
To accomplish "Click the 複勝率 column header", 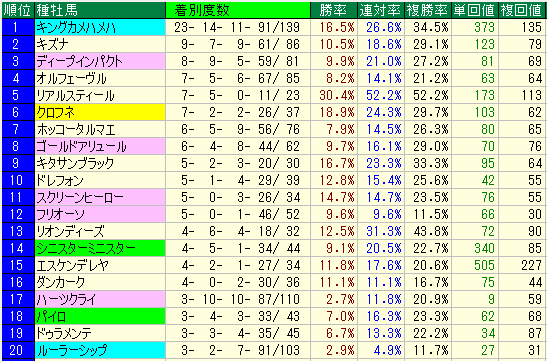I will tap(427, 10).
